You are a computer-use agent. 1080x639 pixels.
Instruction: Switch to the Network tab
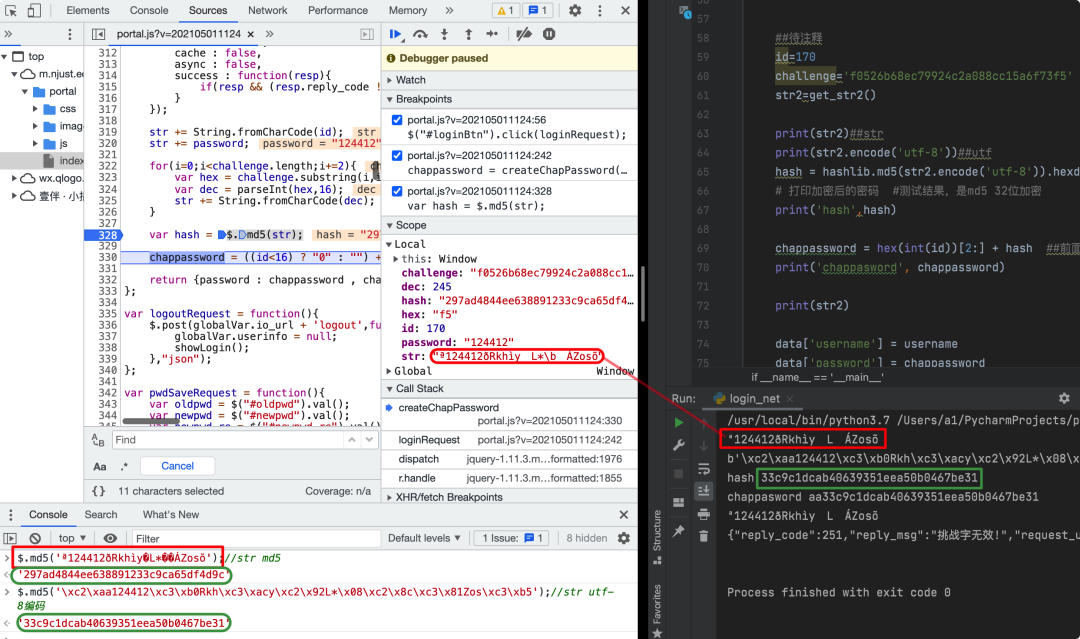(x=268, y=10)
